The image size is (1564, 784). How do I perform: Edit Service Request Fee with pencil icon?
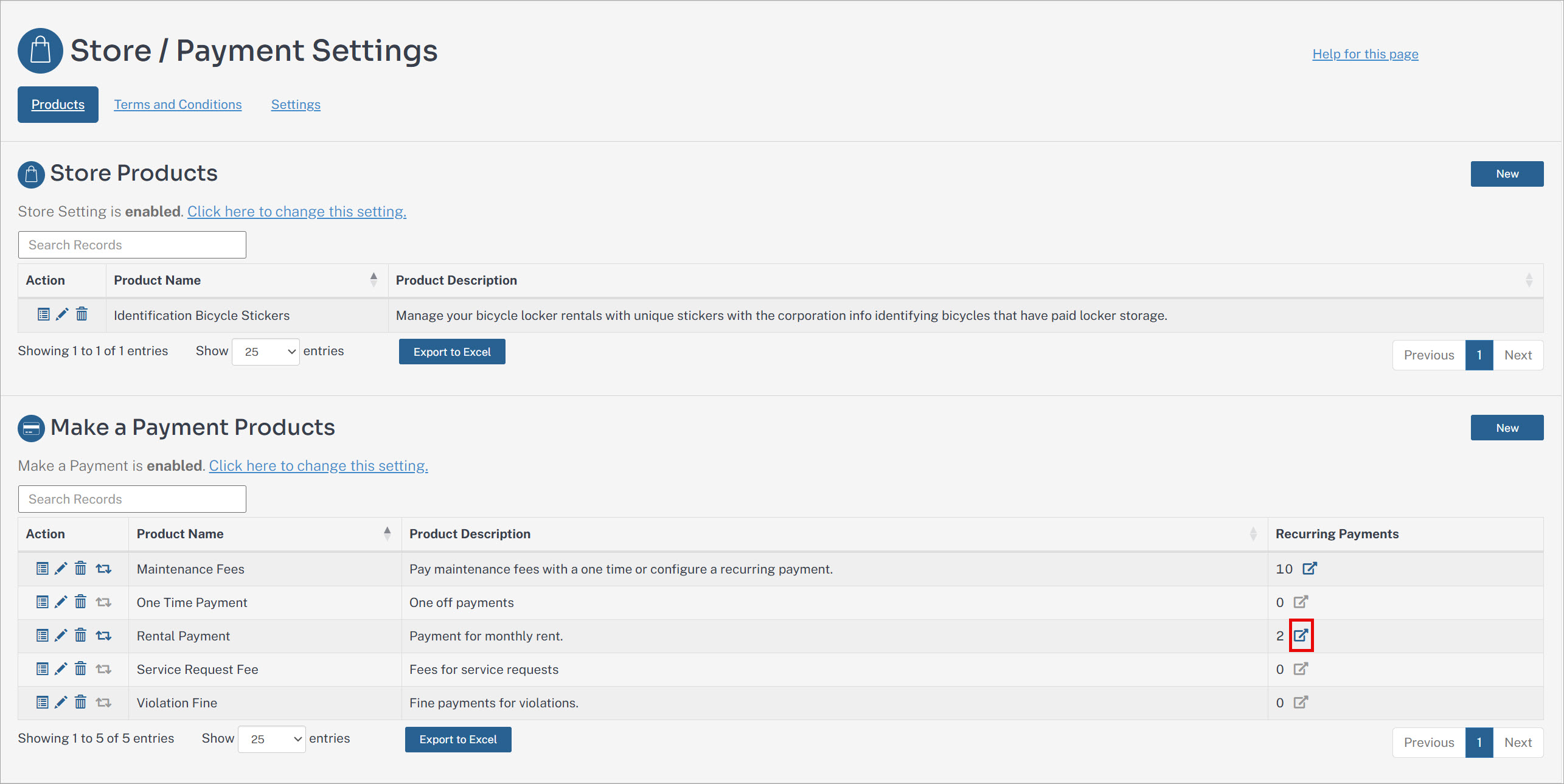[61, 669]
